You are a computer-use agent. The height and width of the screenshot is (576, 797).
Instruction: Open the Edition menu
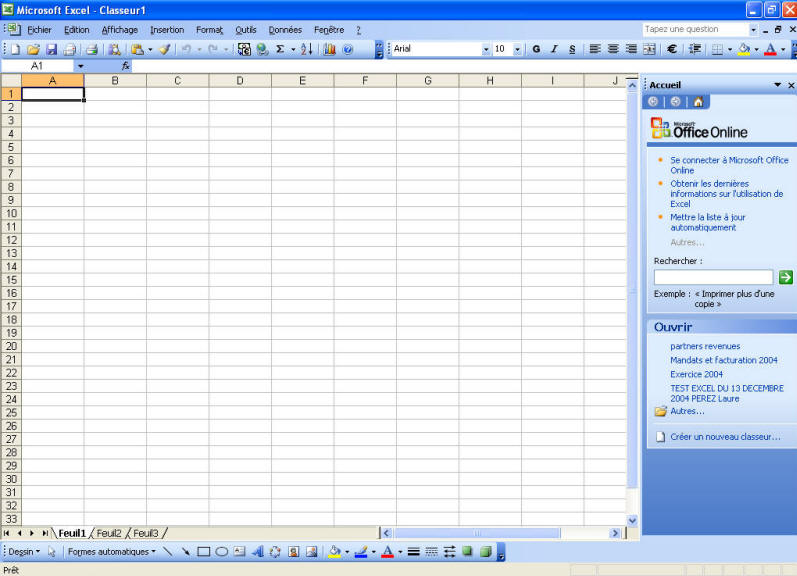76,30
